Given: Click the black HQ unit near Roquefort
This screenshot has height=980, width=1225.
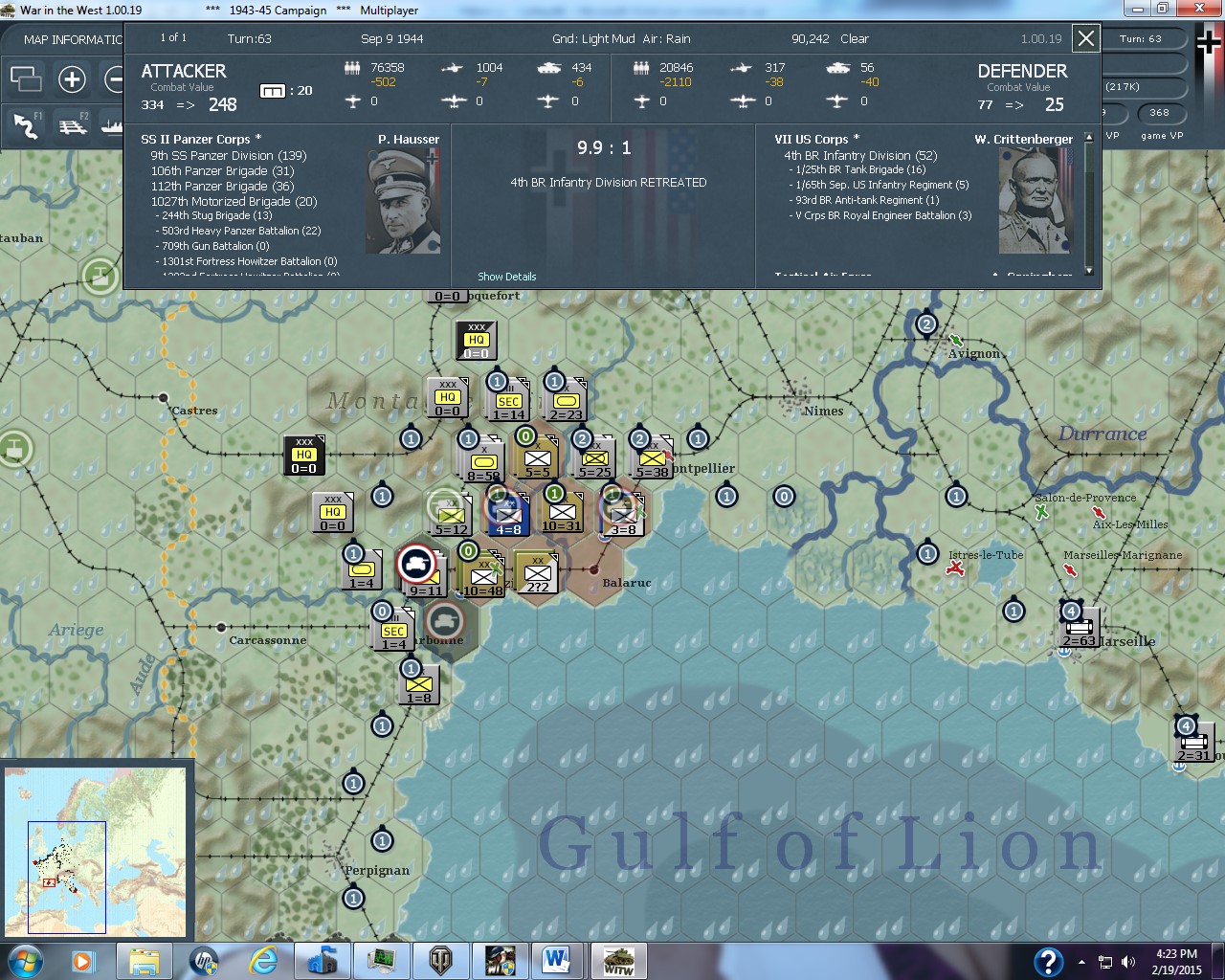Looking at the screenshot, I should (476, 340).
